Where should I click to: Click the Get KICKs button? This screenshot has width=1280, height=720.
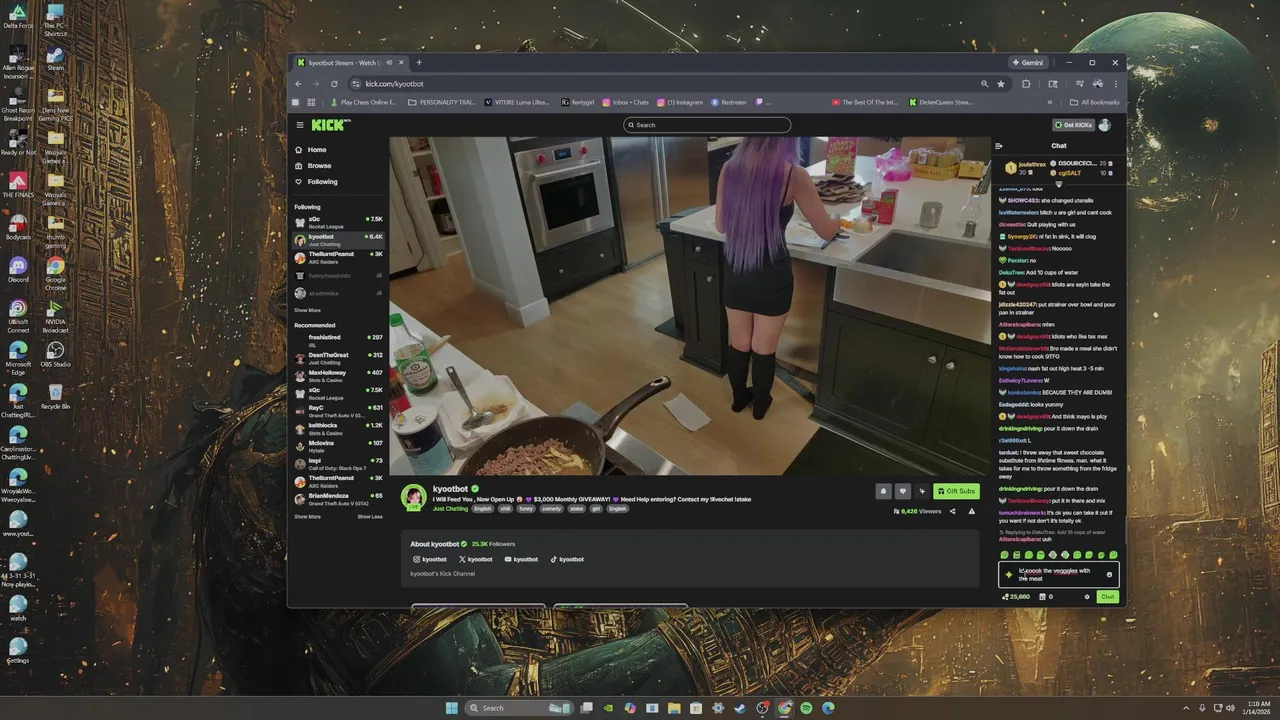(1073, 125)
